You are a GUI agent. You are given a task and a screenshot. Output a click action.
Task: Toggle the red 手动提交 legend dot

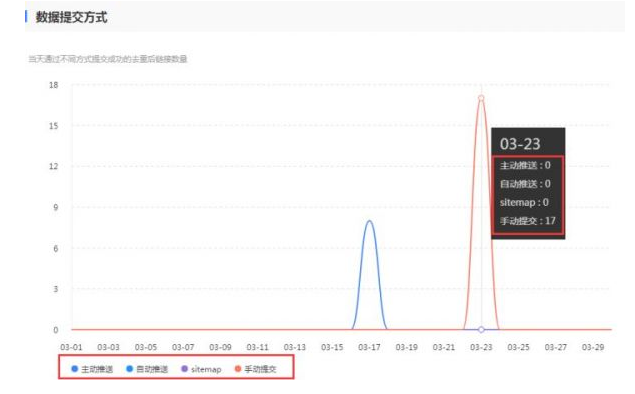238,368
